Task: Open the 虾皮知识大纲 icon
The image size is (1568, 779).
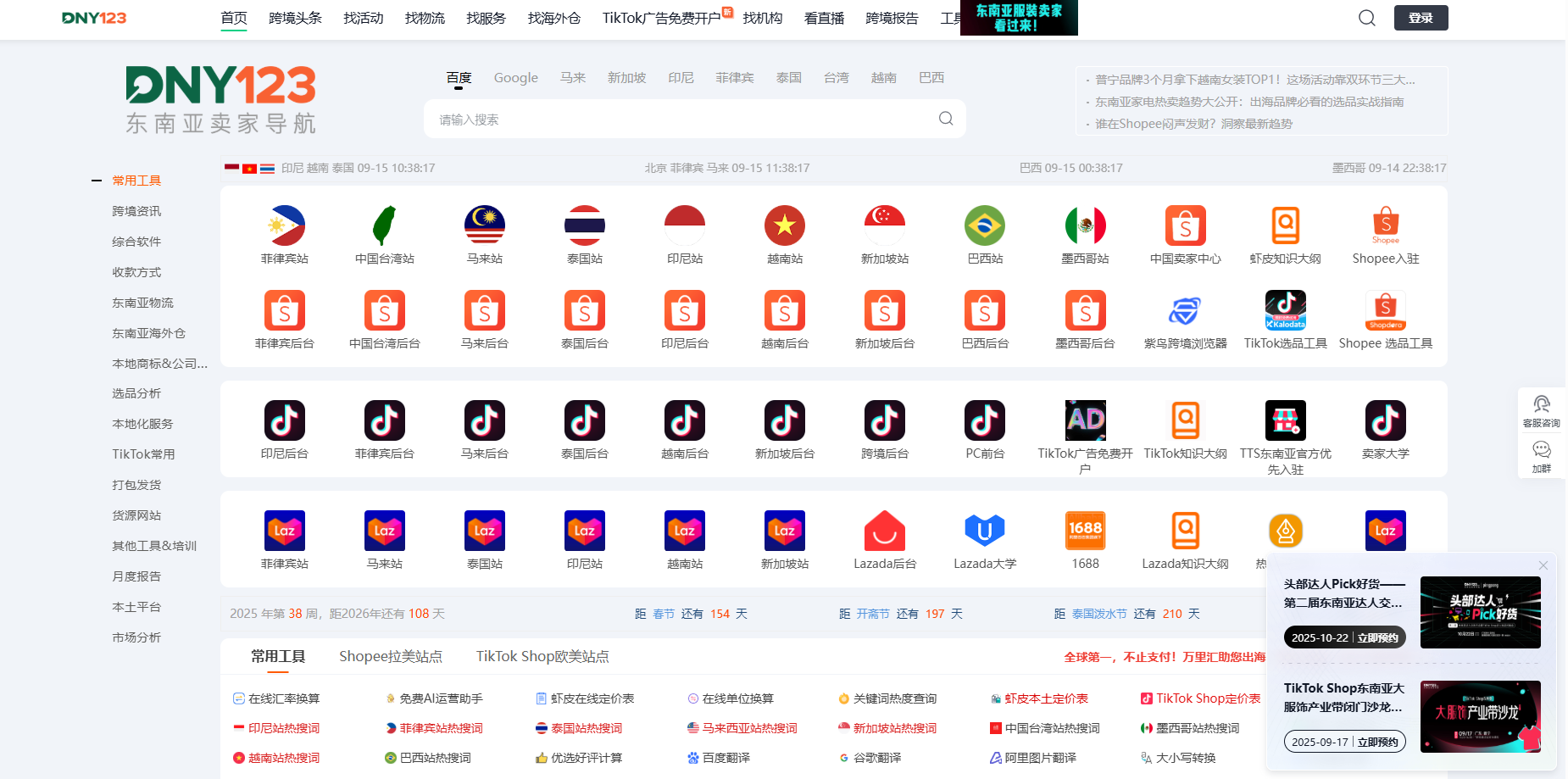Action: pos(1286,225)
